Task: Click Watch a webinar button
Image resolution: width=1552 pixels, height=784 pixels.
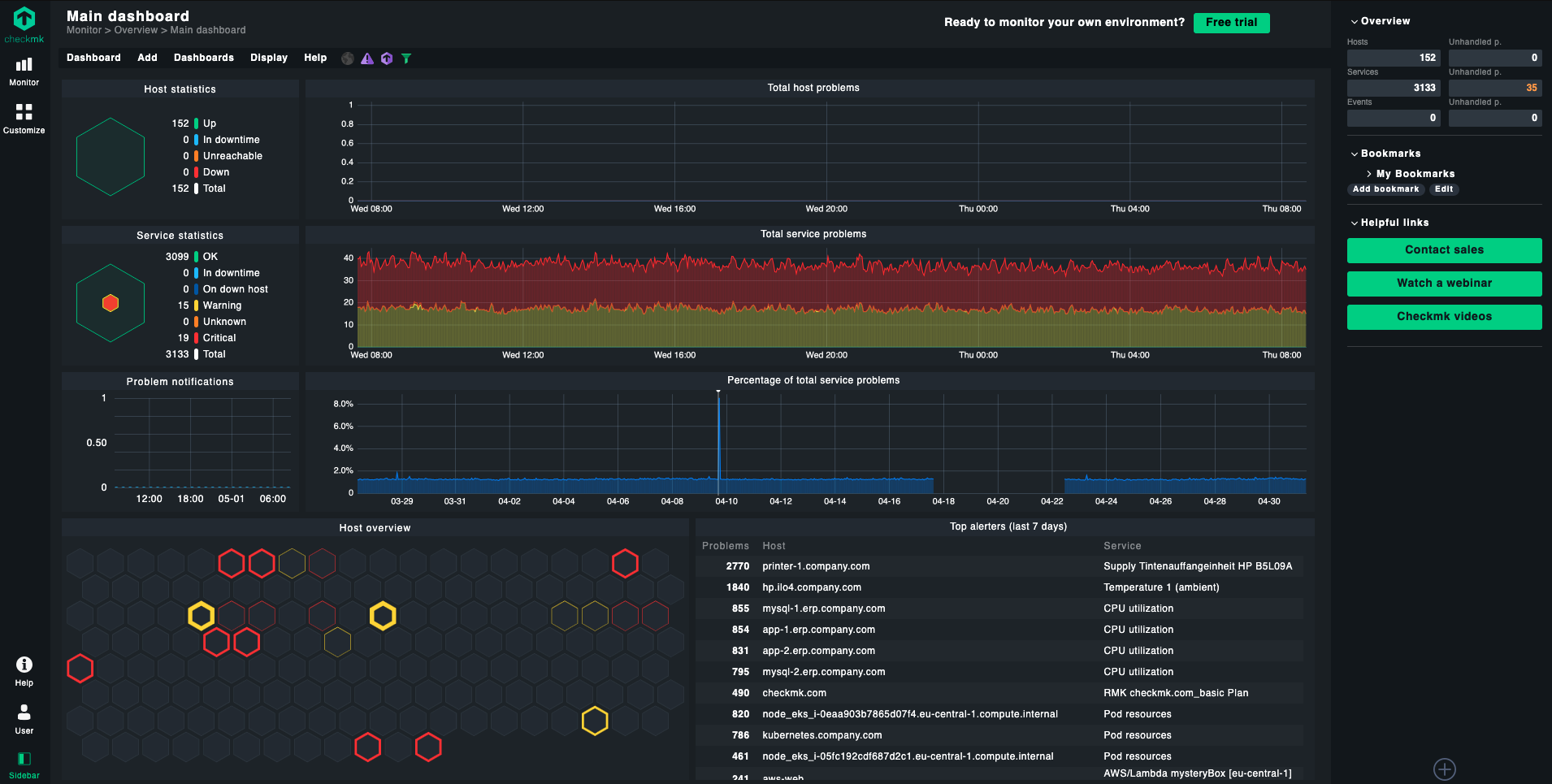Action: (x=1445, y=284)
